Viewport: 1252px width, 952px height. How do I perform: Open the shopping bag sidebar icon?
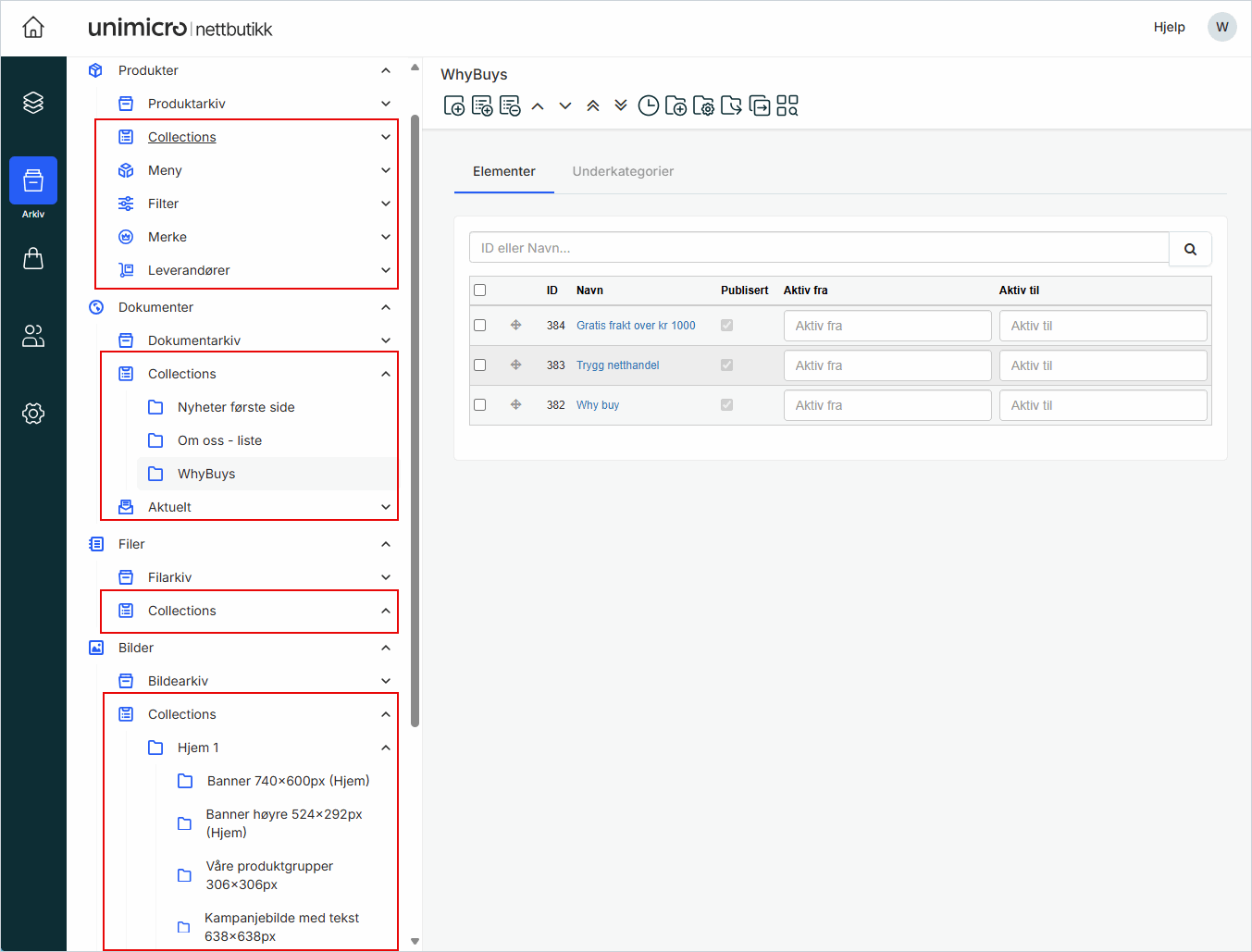pyautogui.click(x=33, y=258)
